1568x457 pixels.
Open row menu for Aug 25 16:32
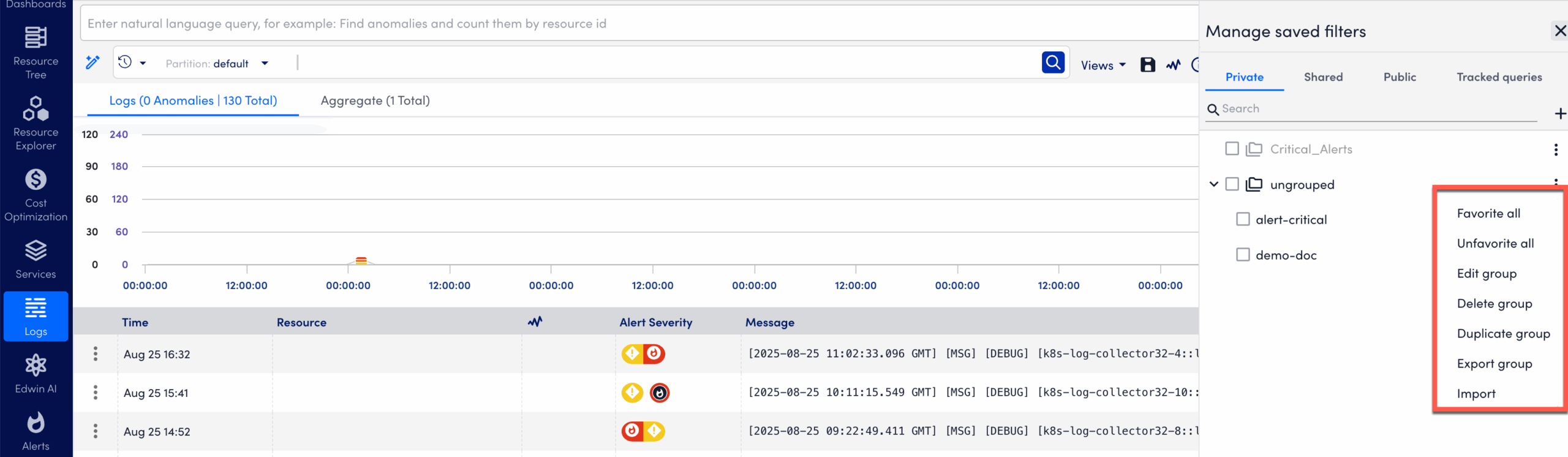pyautogui.click(x=96, y=353)
